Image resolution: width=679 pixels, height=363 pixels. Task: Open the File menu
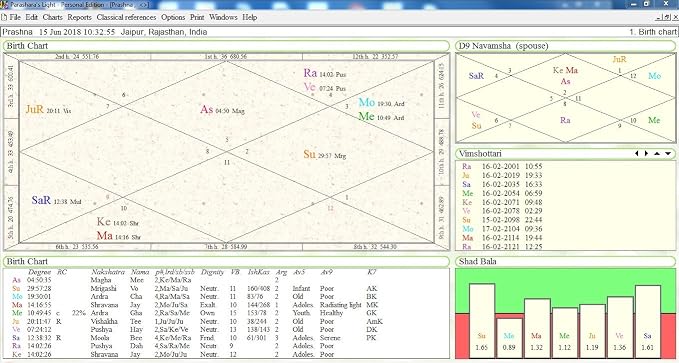click(x=15, y=17)
